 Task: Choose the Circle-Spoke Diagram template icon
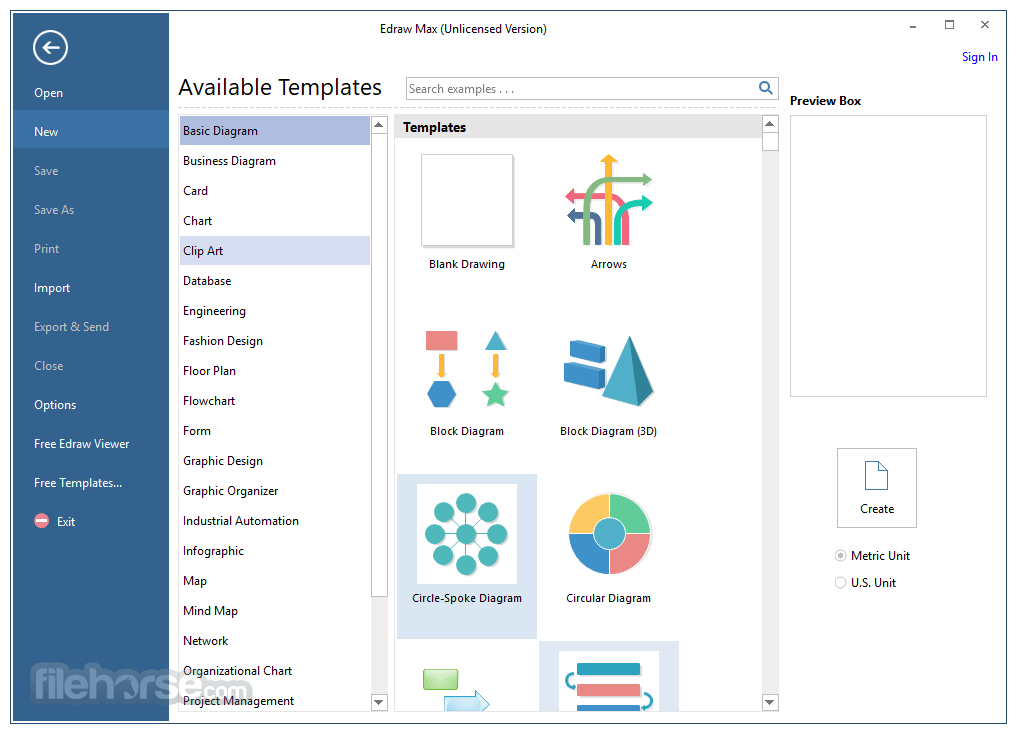[466, 534]
